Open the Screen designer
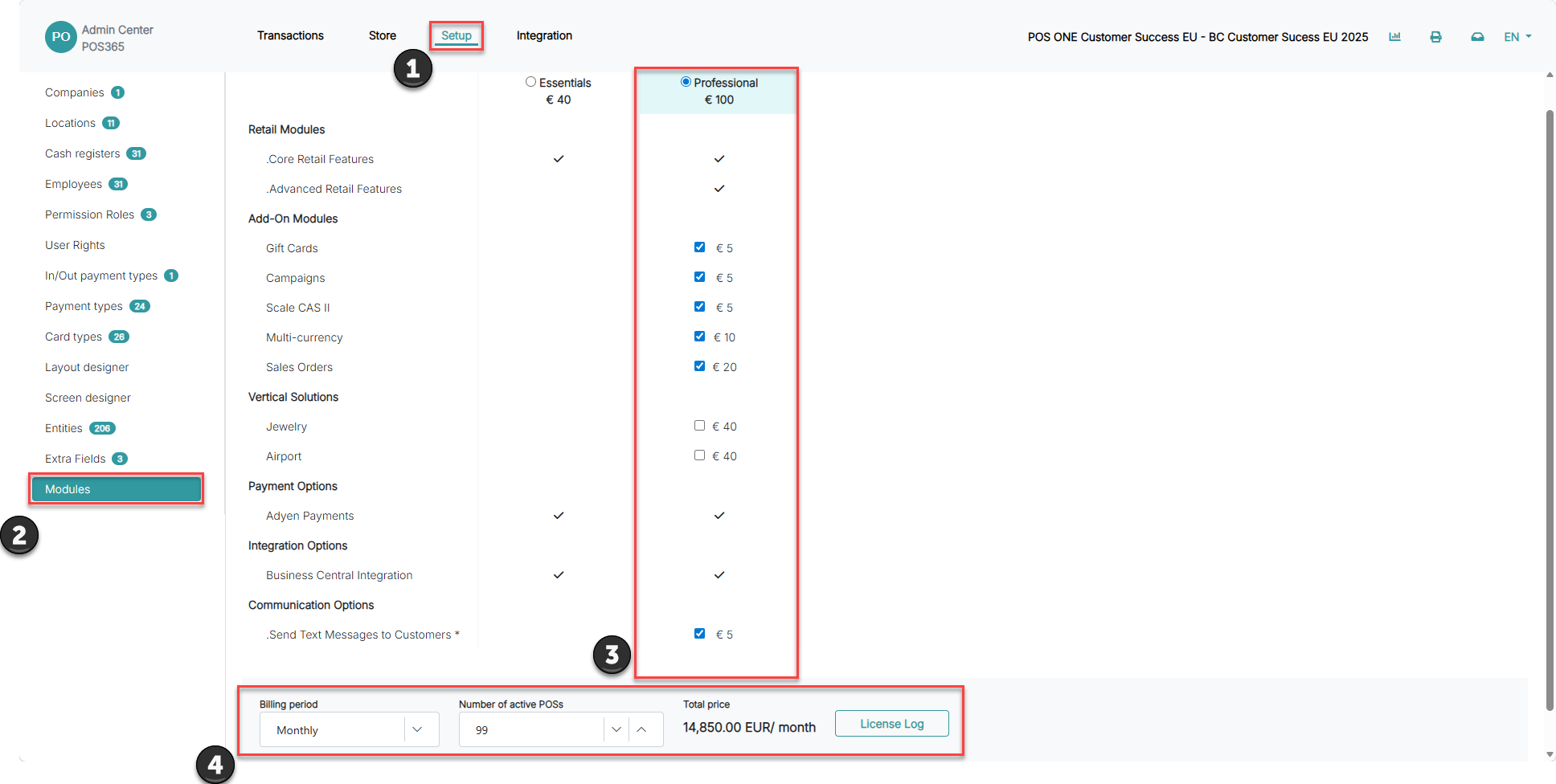The image size is (1556, 784). 88,398
